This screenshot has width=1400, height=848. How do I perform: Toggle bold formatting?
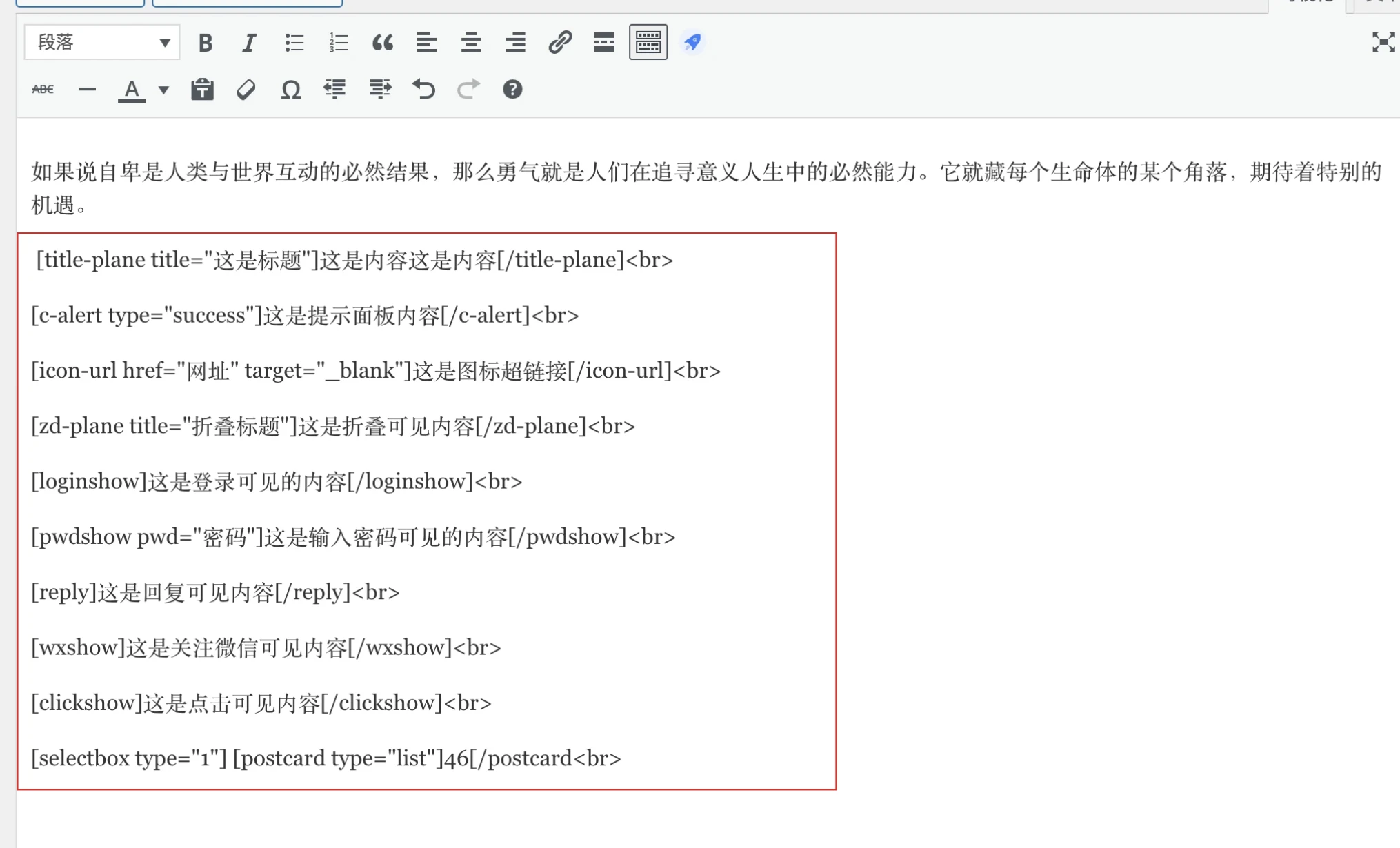(205, 43)
